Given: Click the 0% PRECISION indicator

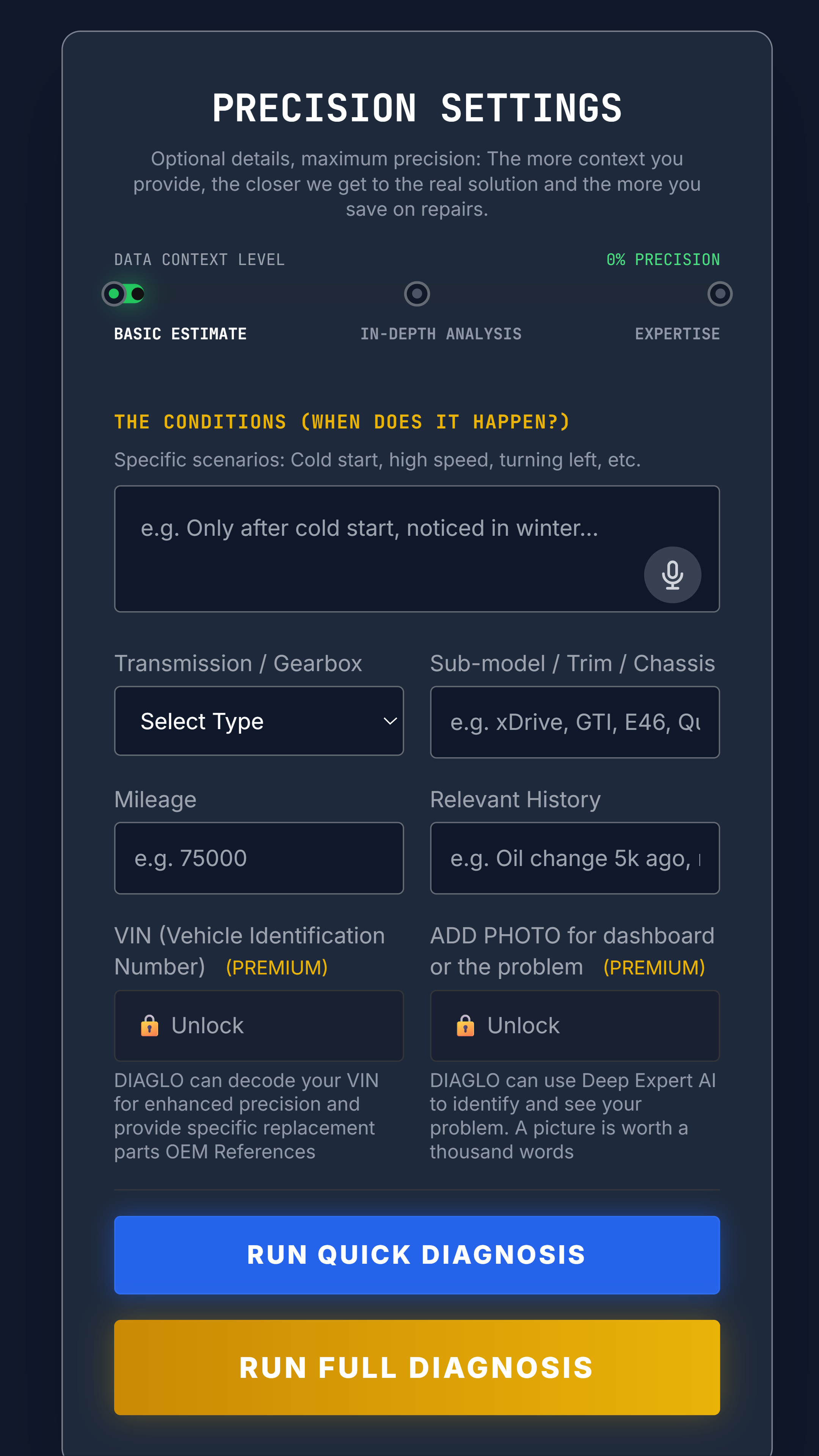Looking at the screenshot, I should [x=663, y=259].
